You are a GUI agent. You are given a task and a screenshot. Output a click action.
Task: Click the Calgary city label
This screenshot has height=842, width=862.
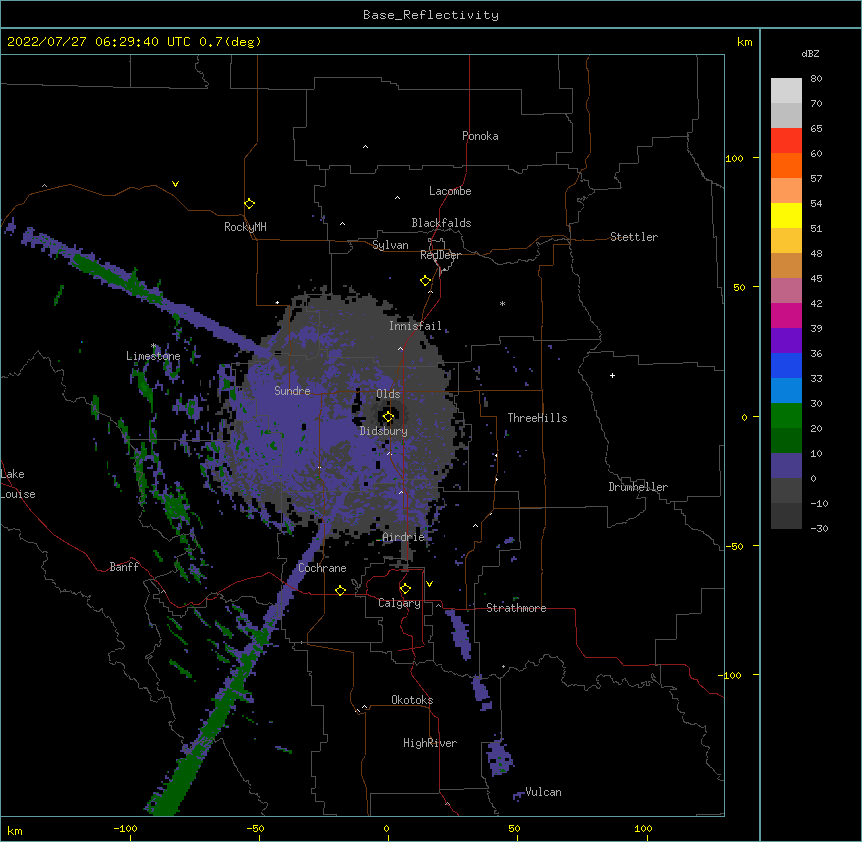(x=399, y=603)
